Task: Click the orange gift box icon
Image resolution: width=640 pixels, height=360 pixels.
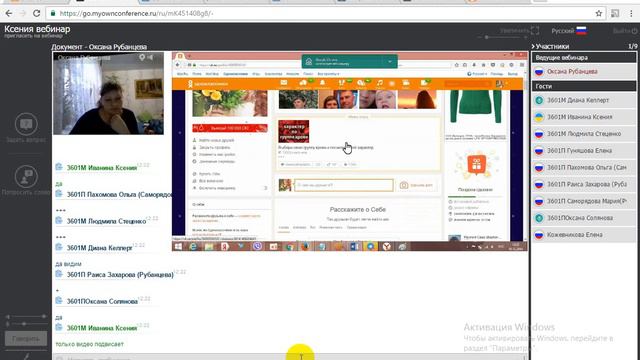Action: click(476, 165)
